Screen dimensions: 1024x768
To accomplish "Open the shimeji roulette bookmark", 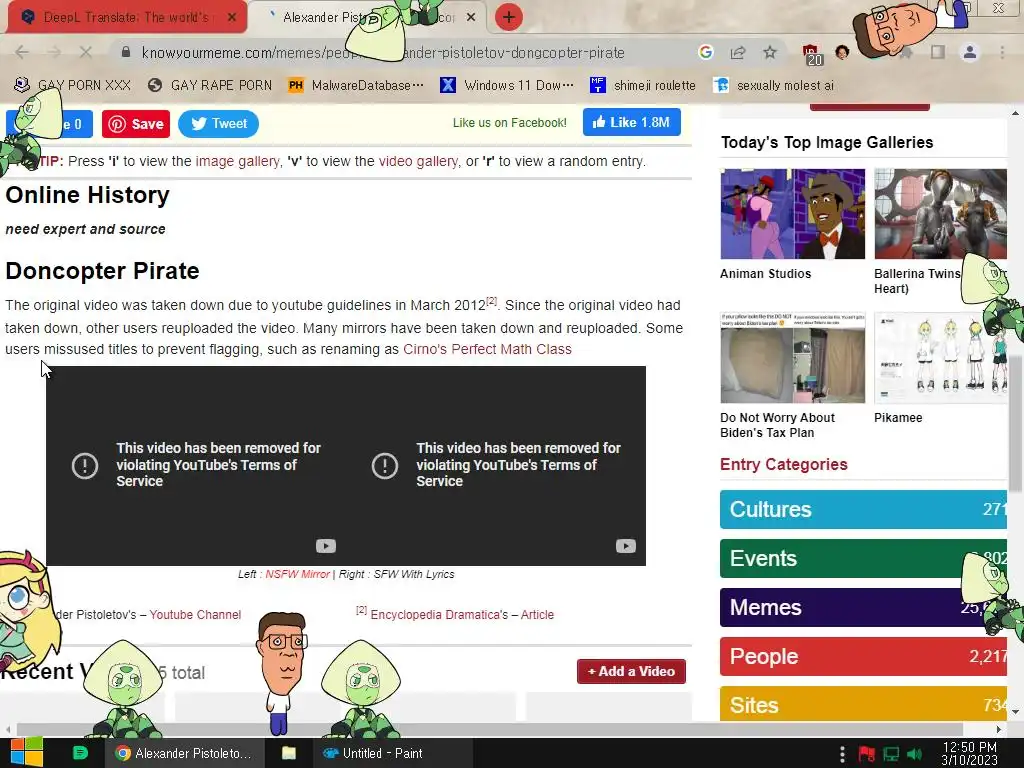I will [643, 85].
